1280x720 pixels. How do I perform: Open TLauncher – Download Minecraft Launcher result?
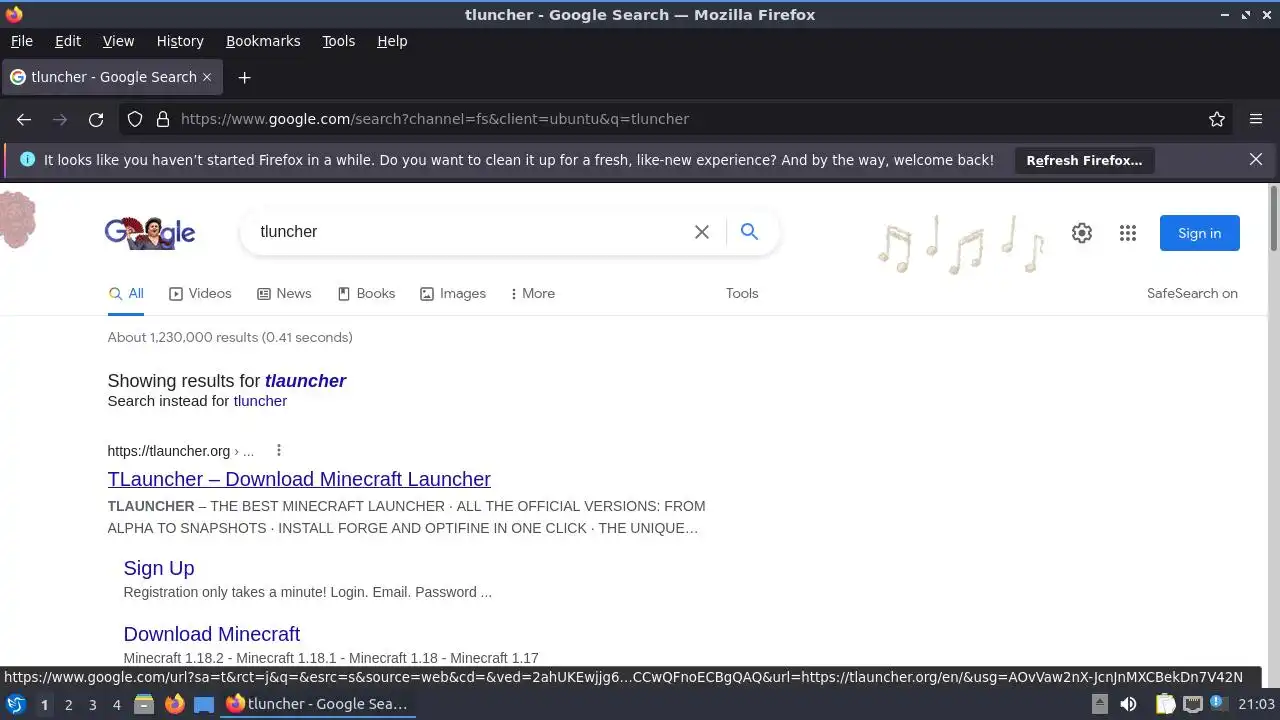[299, 479]
